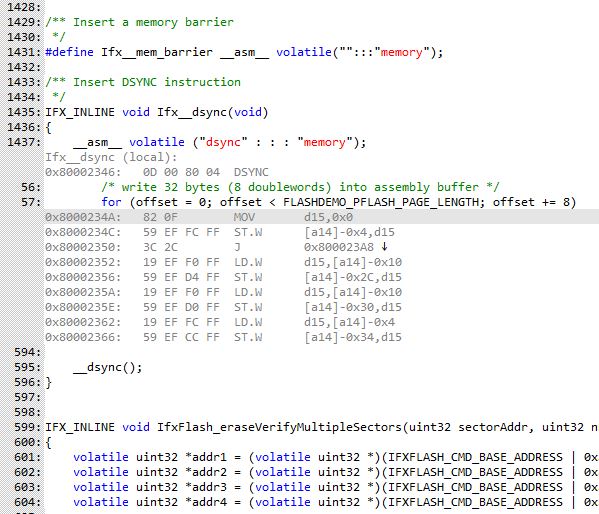Select disassembly row at 0x80002356
The height and width of the screenshot is (514, 599).
[223, 277]
